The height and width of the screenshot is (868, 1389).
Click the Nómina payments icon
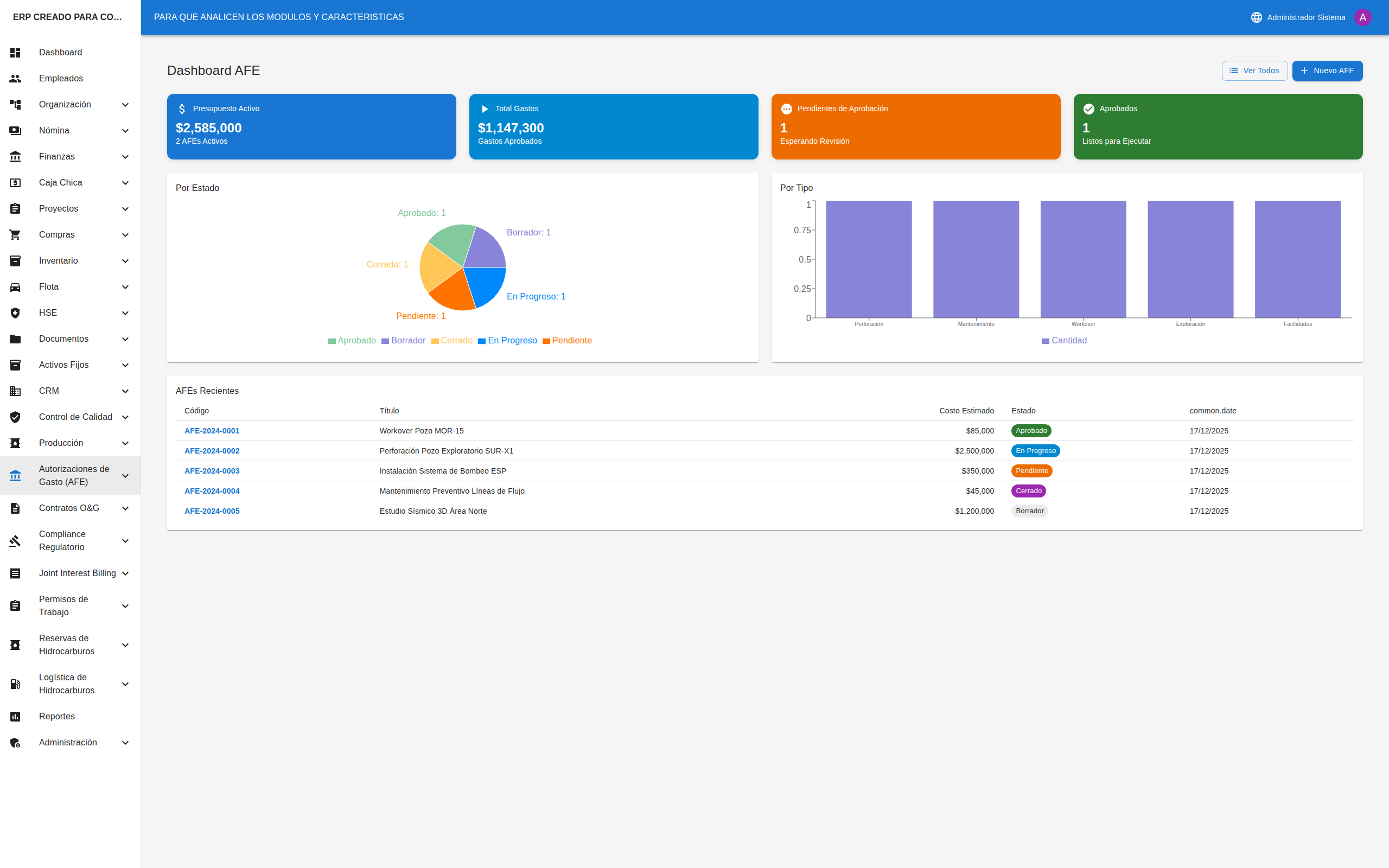pos(14,130)
